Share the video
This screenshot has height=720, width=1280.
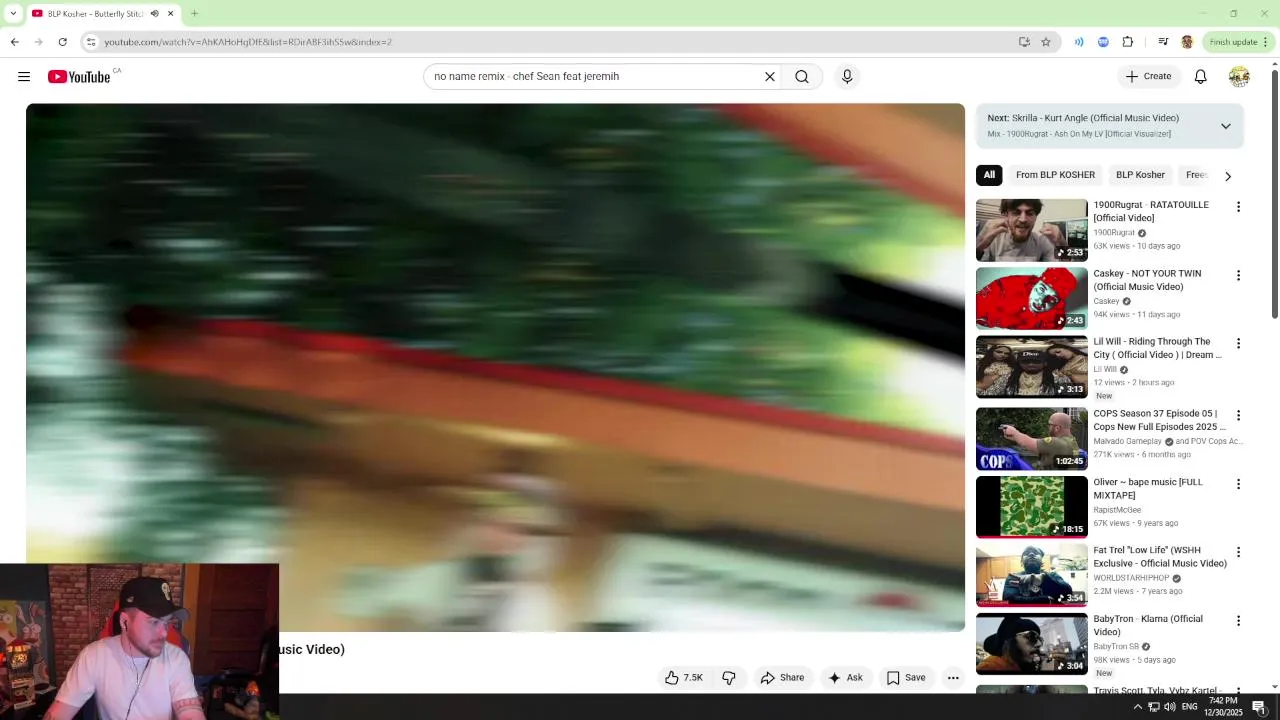tap(782, 677)
